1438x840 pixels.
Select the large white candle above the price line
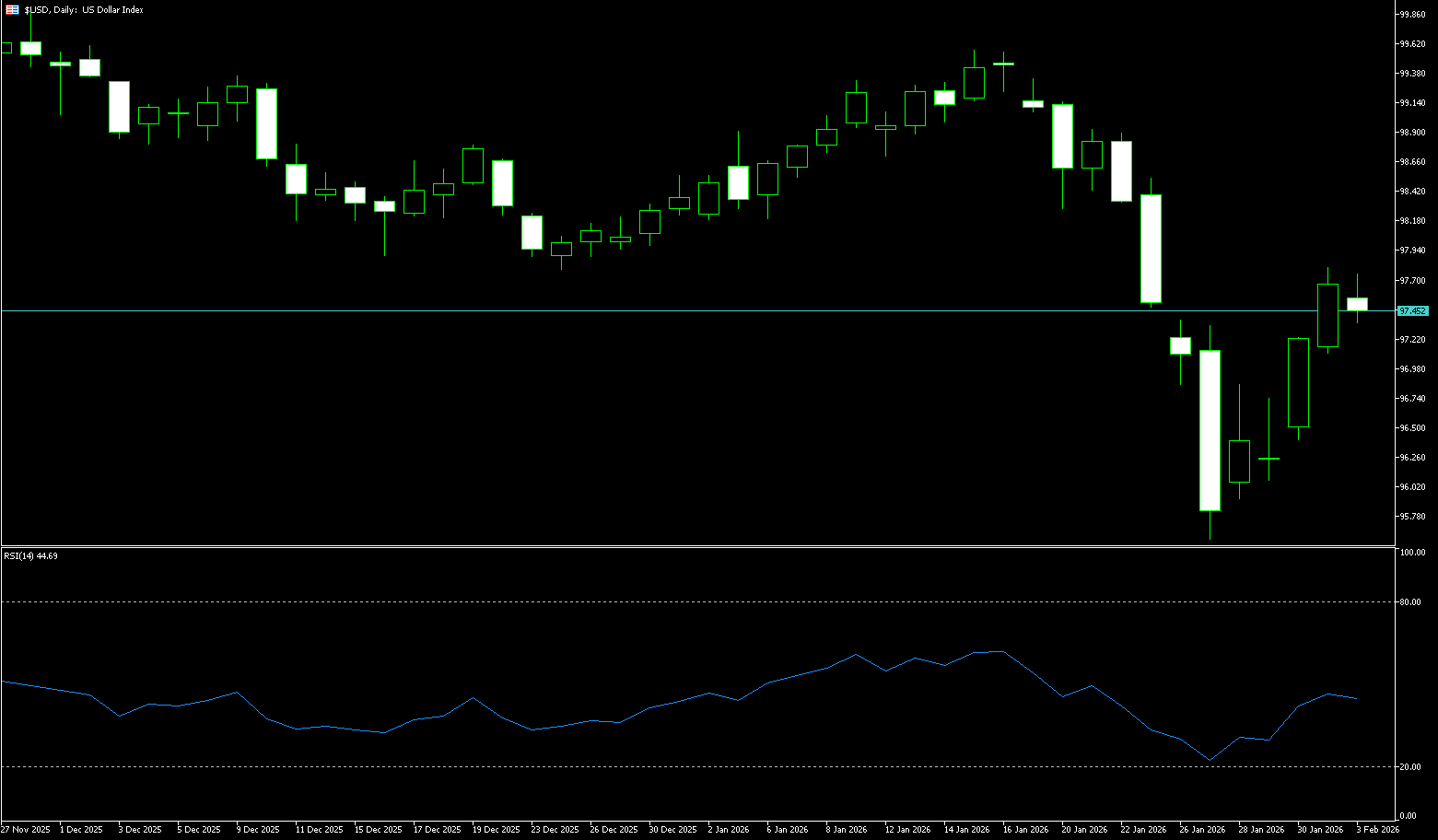coord(1151,249)
